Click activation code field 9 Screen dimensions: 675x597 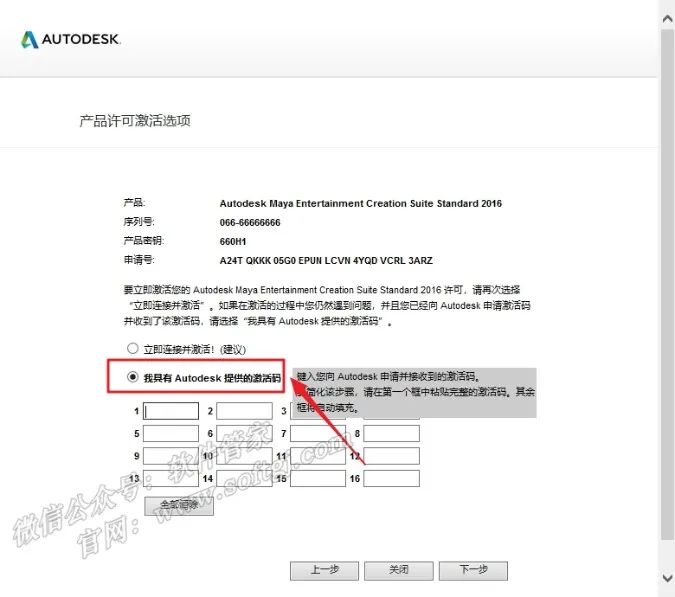point(171,456)
